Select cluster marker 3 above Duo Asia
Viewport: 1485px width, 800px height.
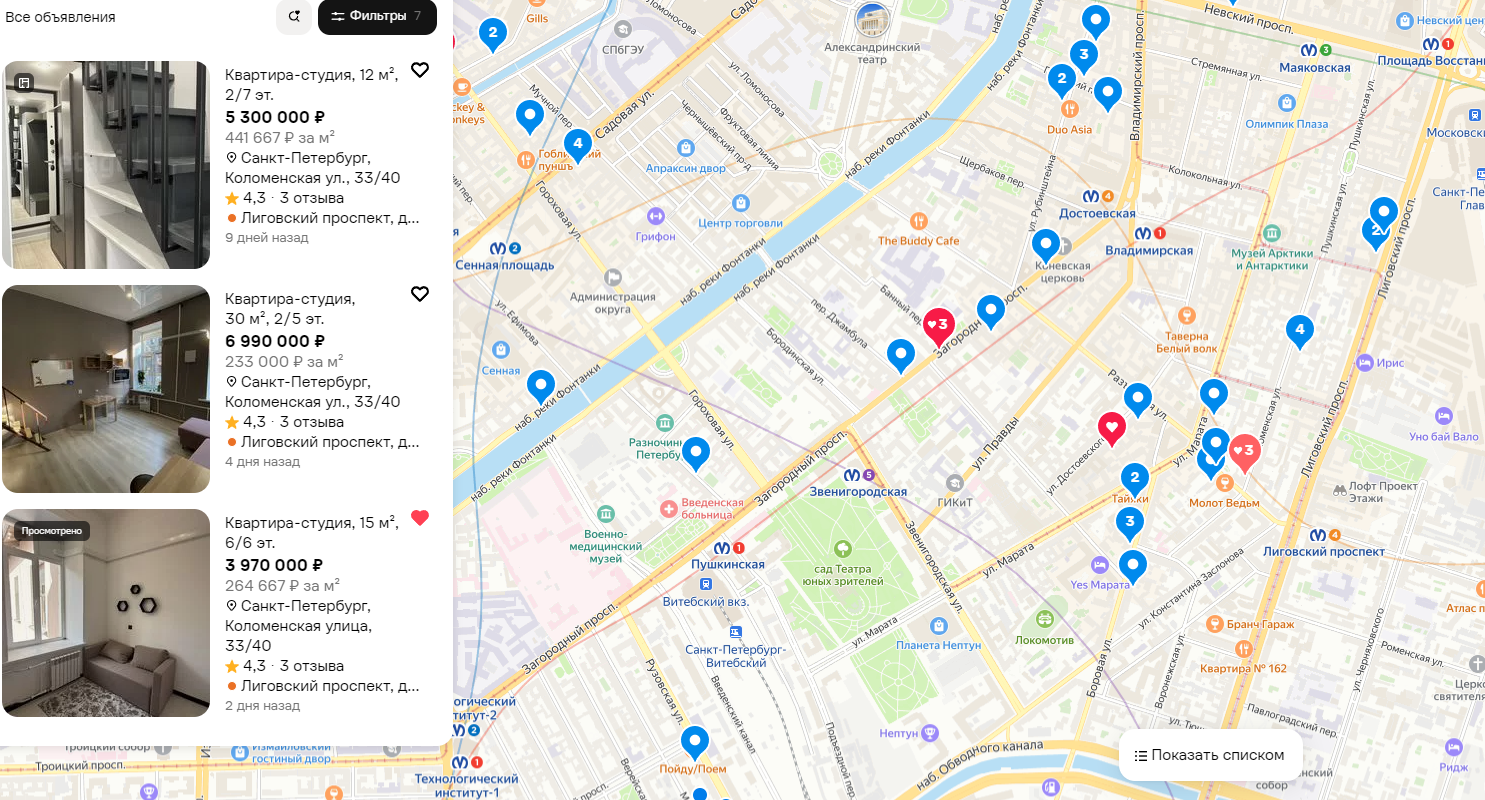point(1083,54)
